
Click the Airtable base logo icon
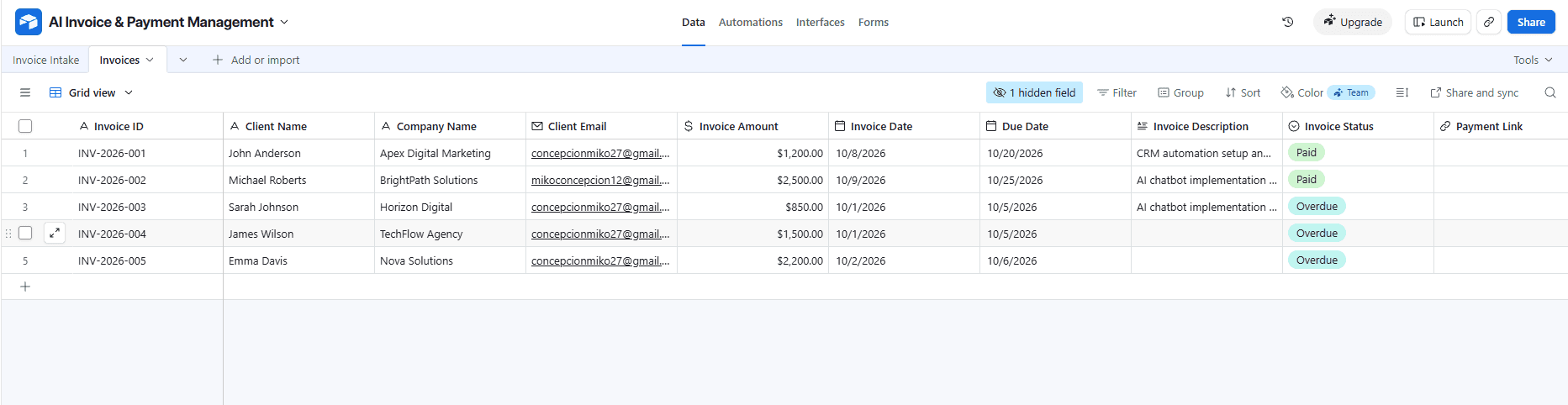pyautogui.click(x=29, y=22)
